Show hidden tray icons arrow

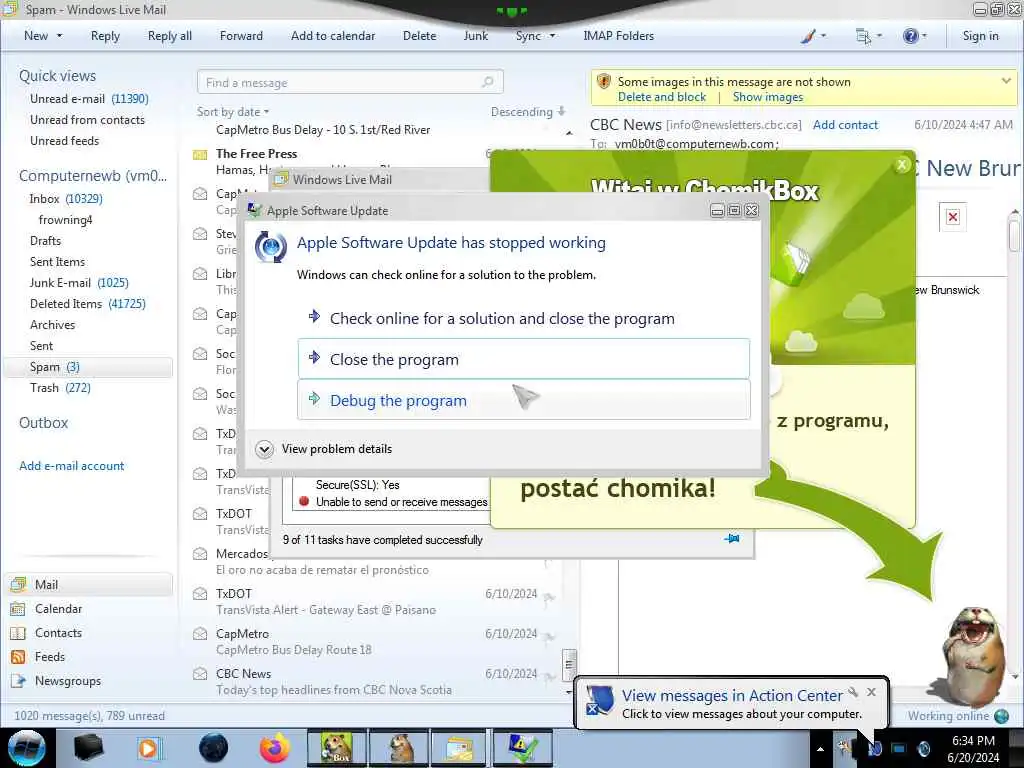tap(820, 749)
